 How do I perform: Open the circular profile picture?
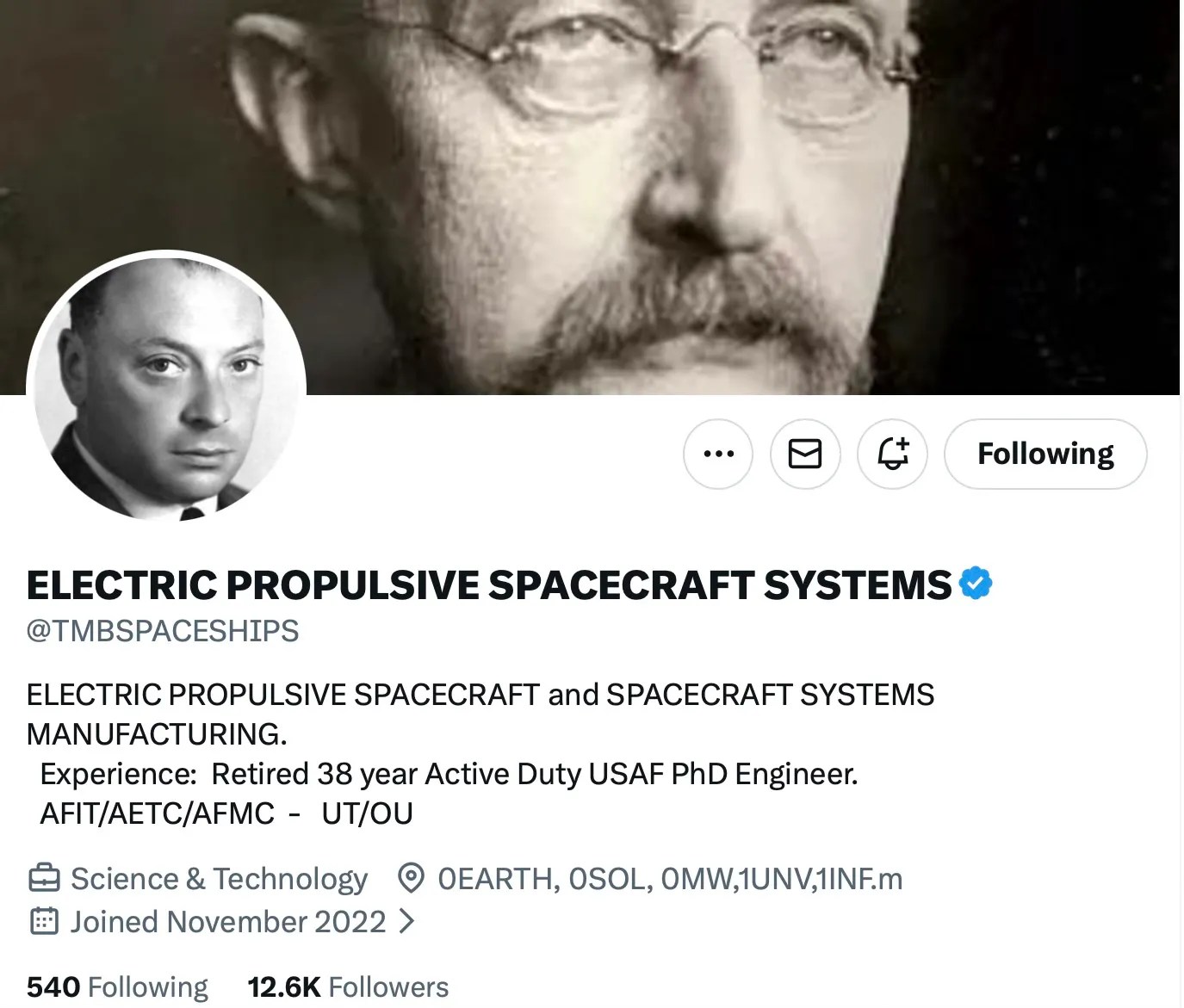166,388
